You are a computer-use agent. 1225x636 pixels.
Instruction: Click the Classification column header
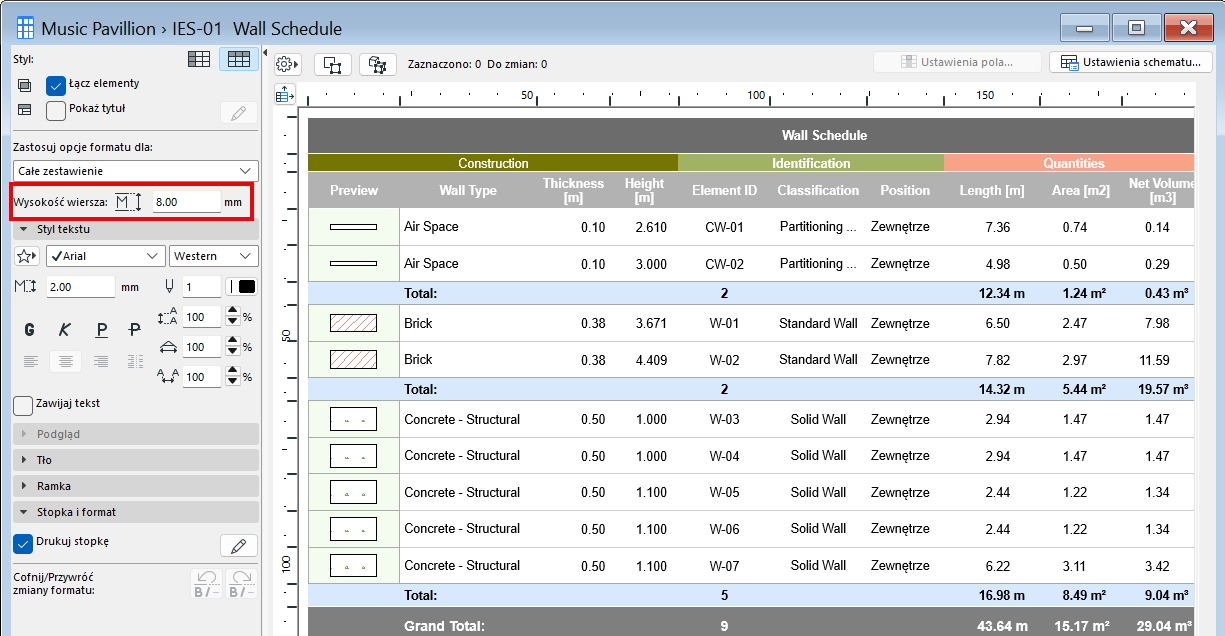[818, 190]
